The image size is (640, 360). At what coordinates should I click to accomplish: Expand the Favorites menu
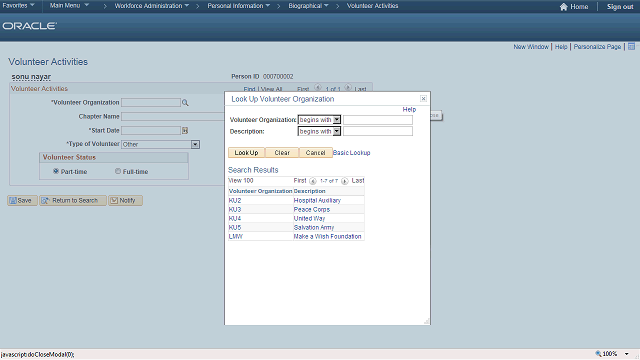pyautogui.click(x=18, y=6)
